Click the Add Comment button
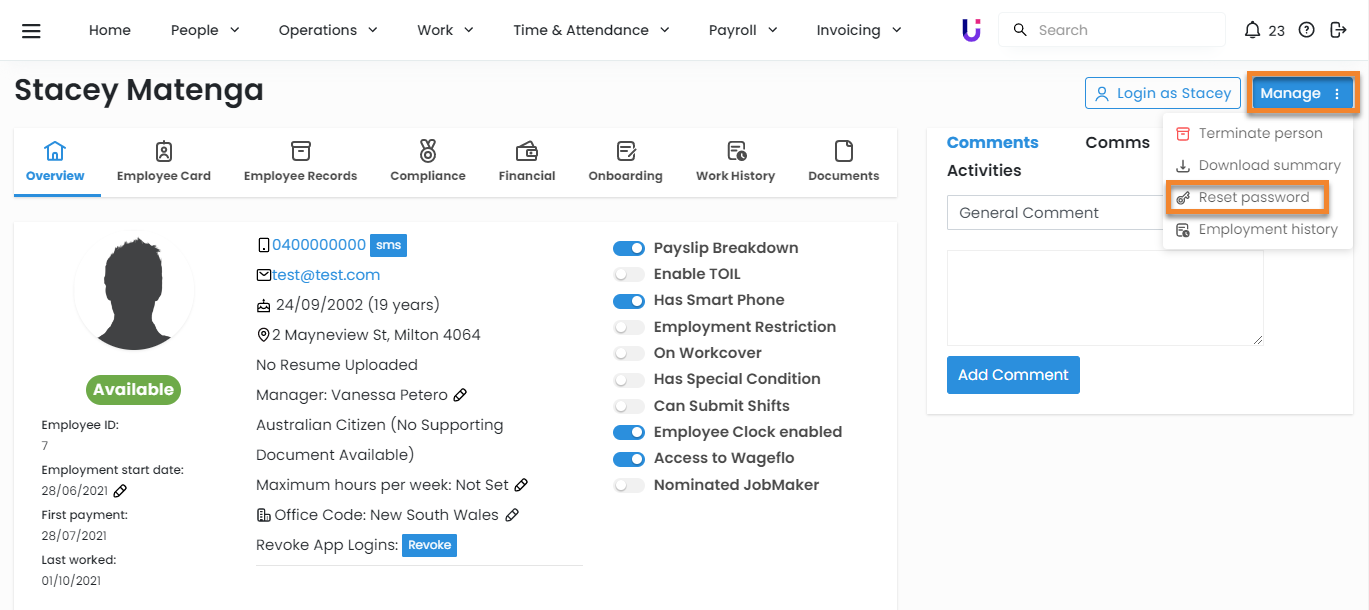The height and width of the screenshot is (610, 1369). [x=1013, y=375]
